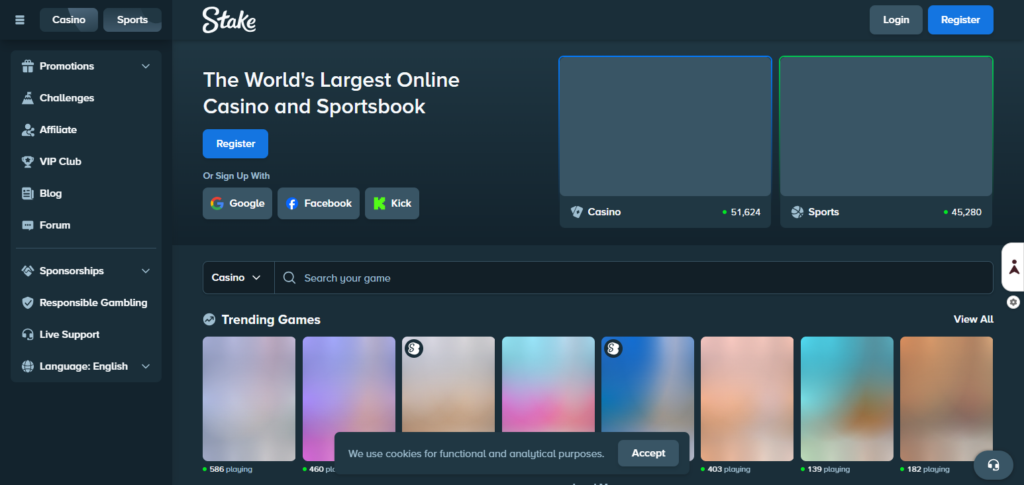The image size is (1024, 485).
Task: Click the 45,280 sports players count
Action: 967,212
